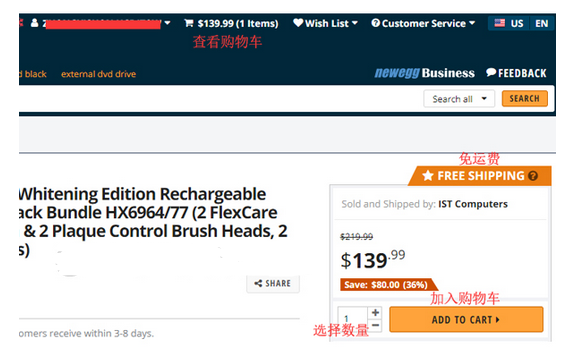Click the share icon next to SHARE
This screenshot has height=363, width=566.
[258, 283]
